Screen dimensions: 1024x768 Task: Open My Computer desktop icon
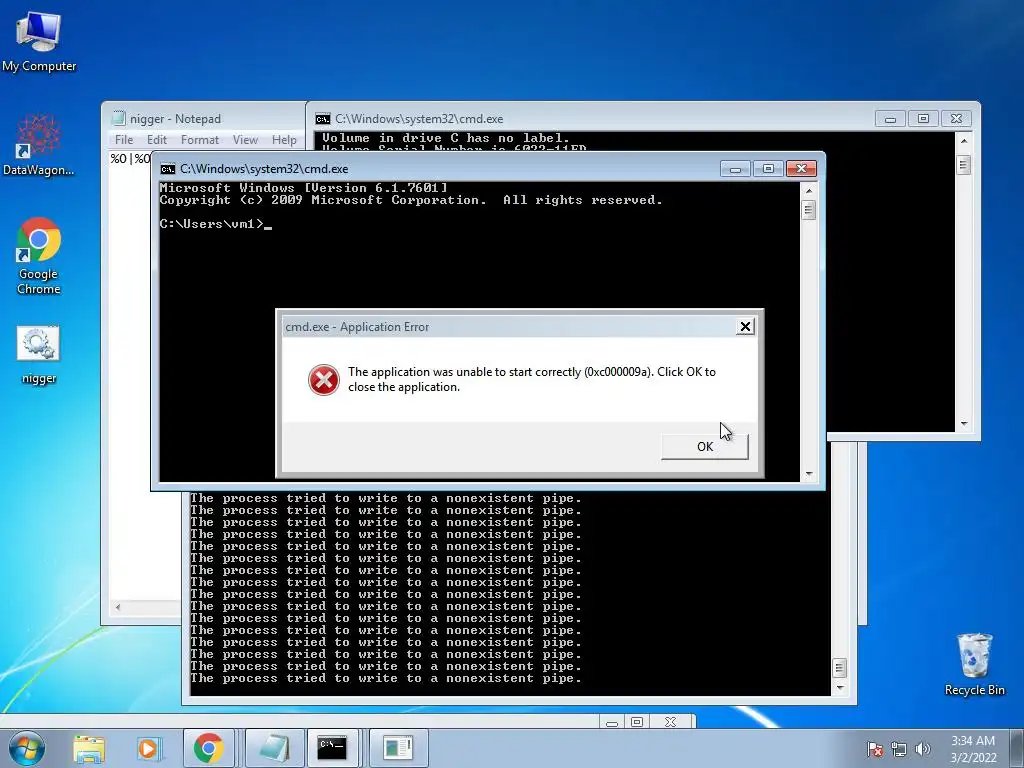(x=39, y=40)
